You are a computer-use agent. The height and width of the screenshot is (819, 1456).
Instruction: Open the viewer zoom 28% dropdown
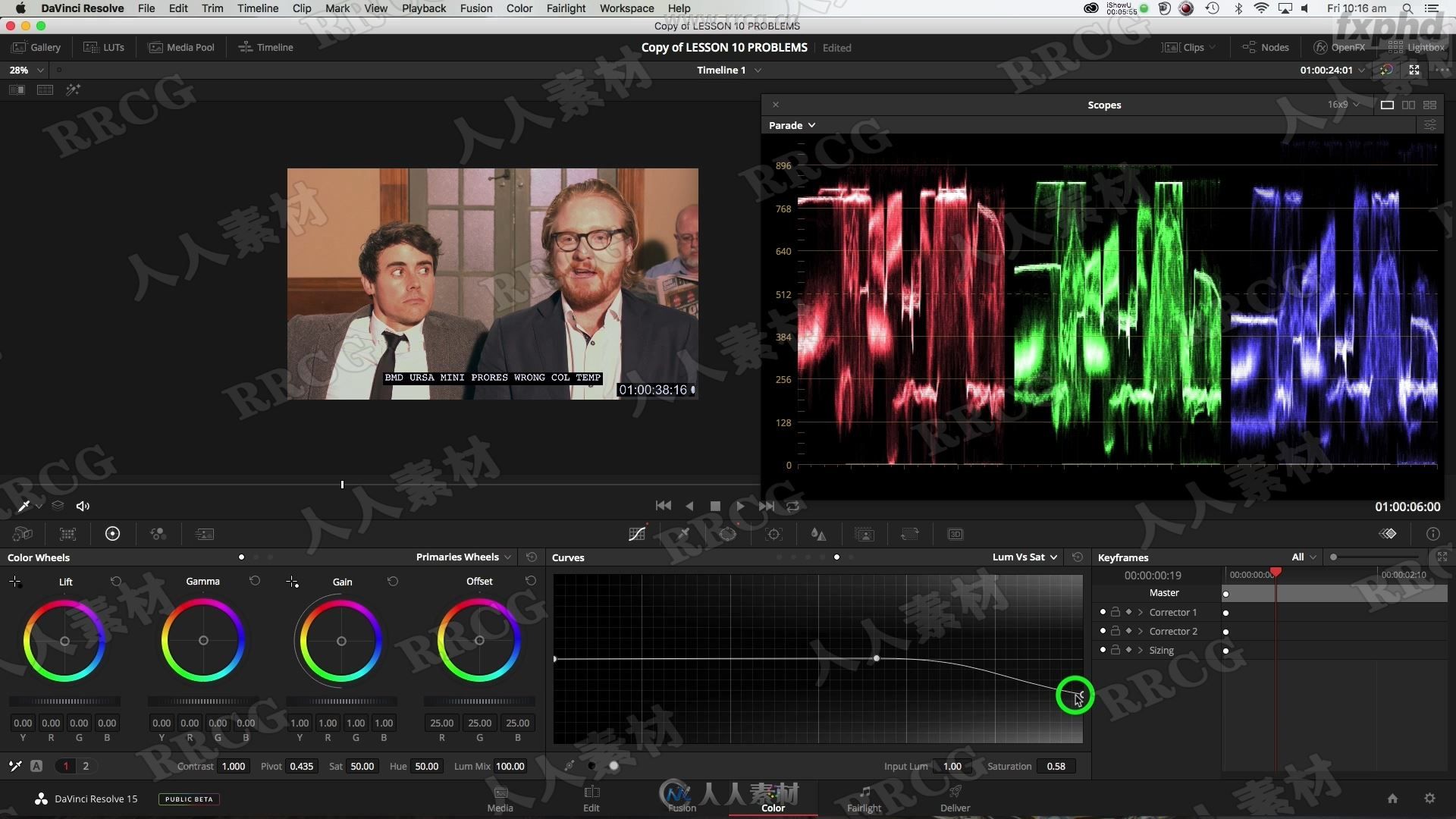click(26, 70)
